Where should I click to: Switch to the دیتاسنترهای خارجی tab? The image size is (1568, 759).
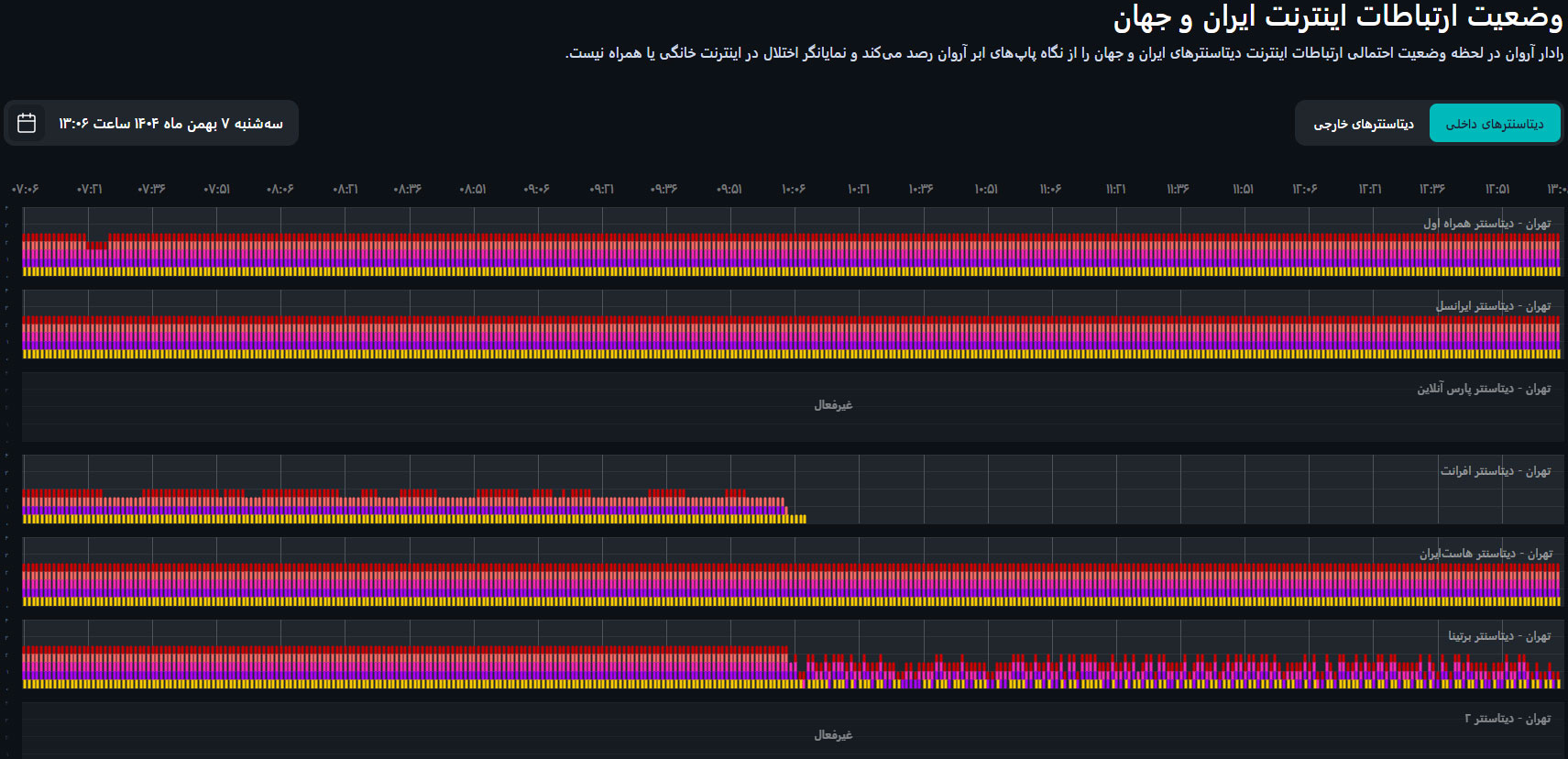[x=1363, y=124]
